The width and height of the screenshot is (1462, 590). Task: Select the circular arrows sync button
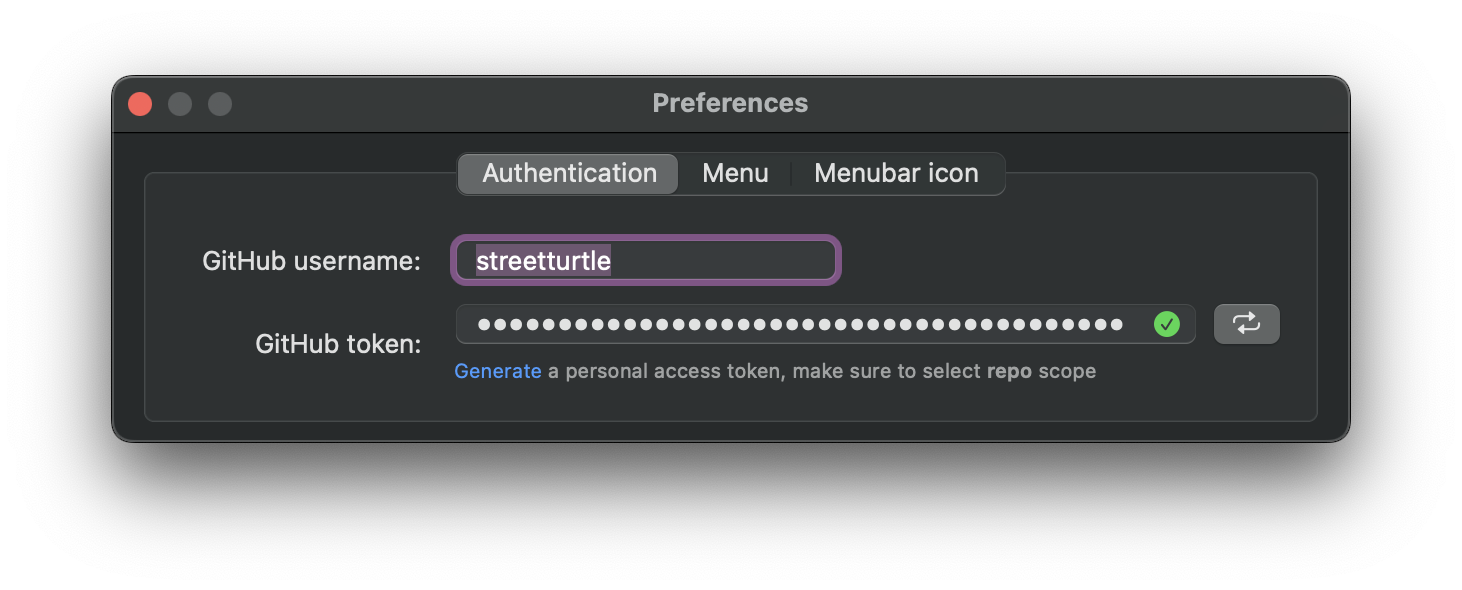click(x=1246, y=323)
